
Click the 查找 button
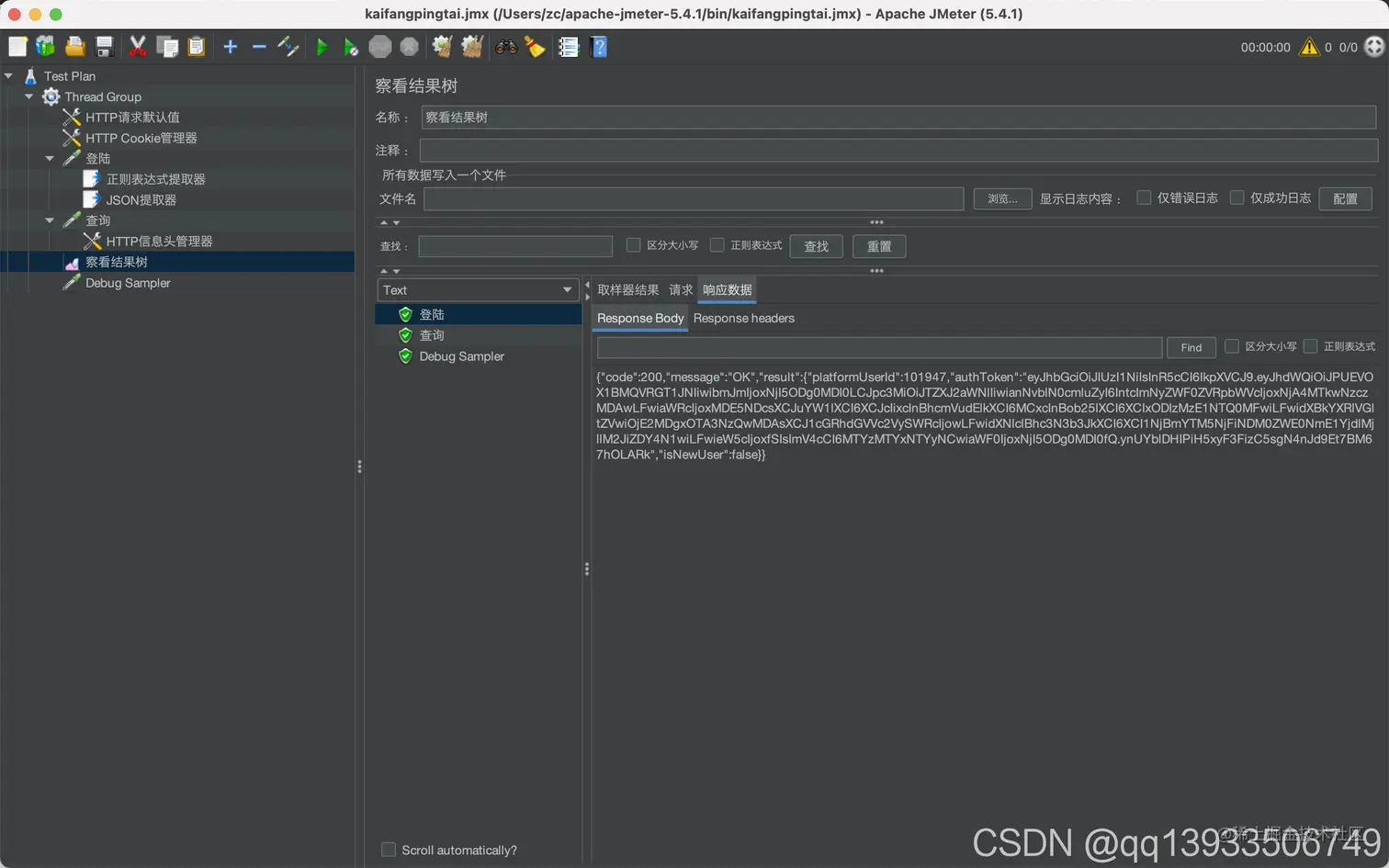tap(817, 246)
